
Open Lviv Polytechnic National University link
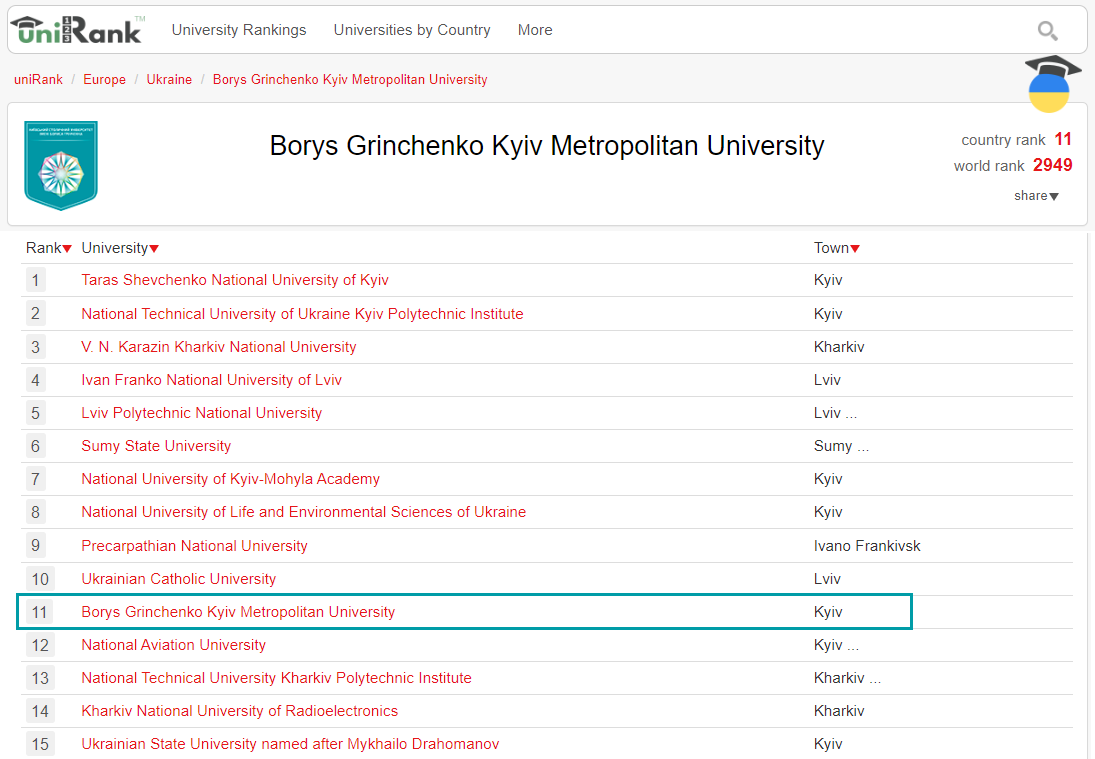pos(202,413)
